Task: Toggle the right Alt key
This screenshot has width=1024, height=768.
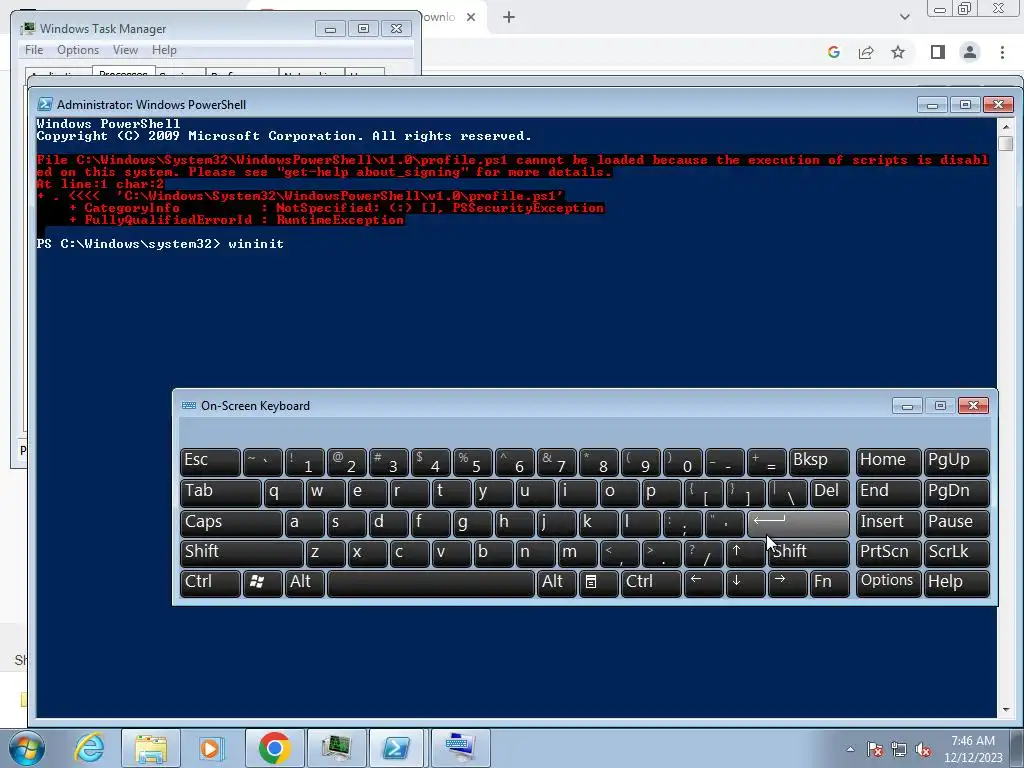Action: click(556, 583)
